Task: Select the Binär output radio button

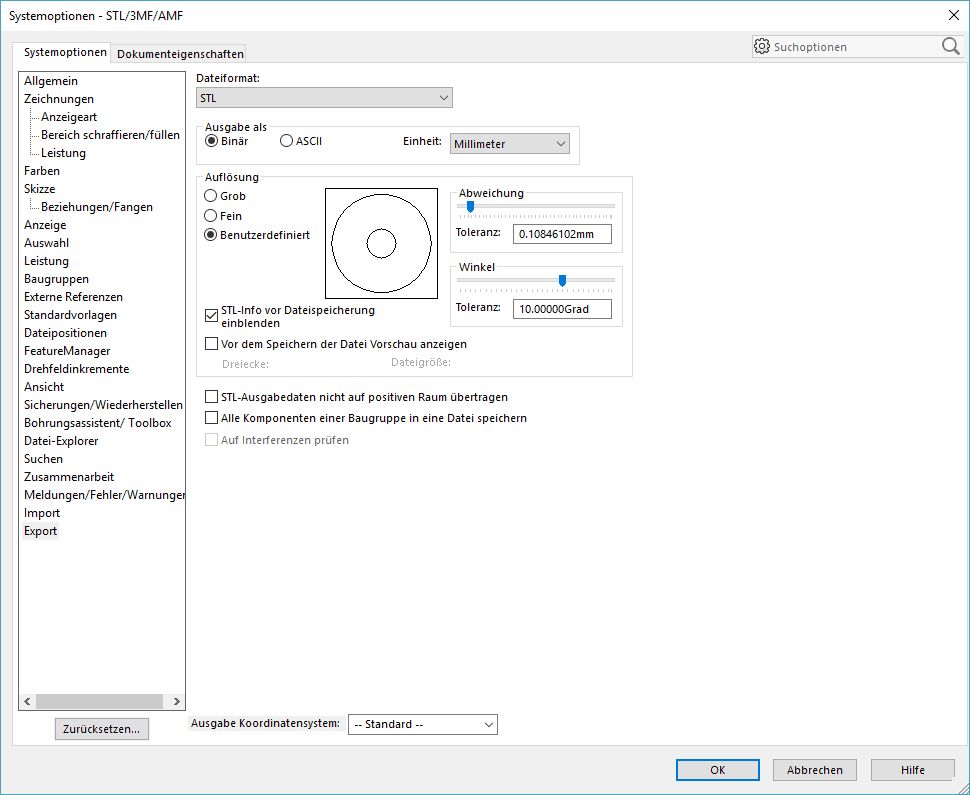Action: coord(211,141)
